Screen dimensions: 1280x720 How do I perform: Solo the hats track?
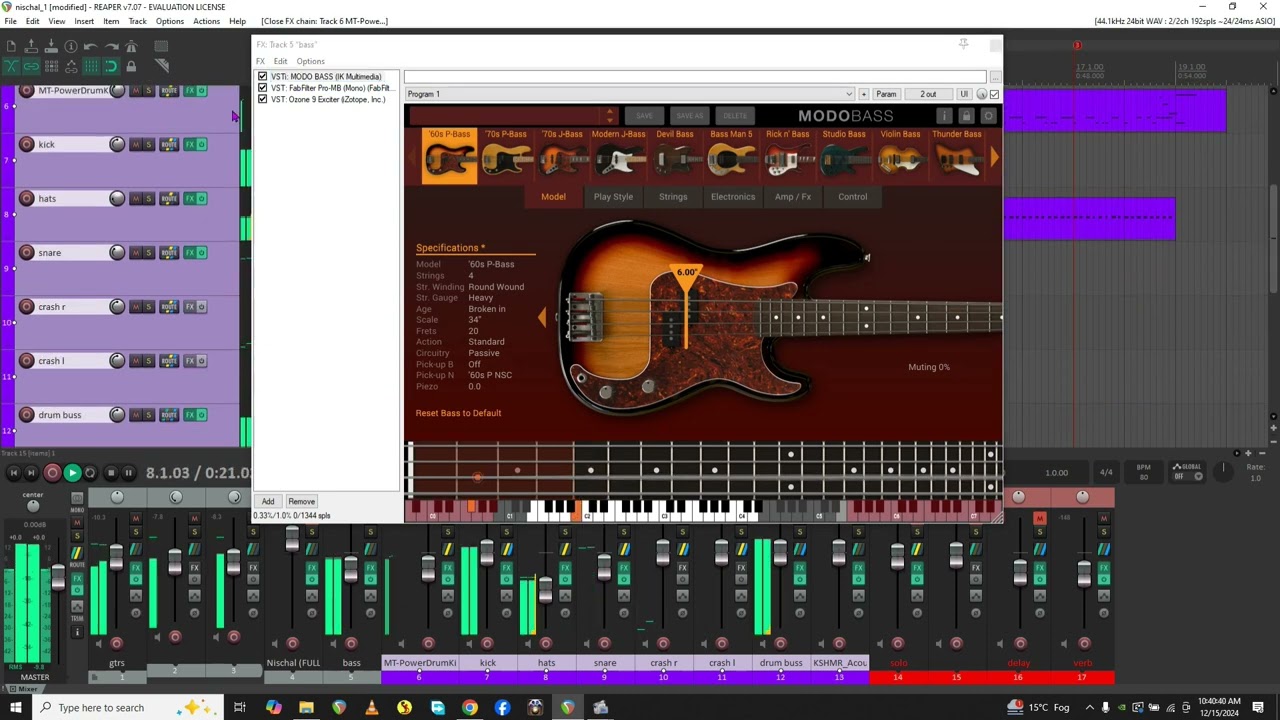tap(149, 199)
